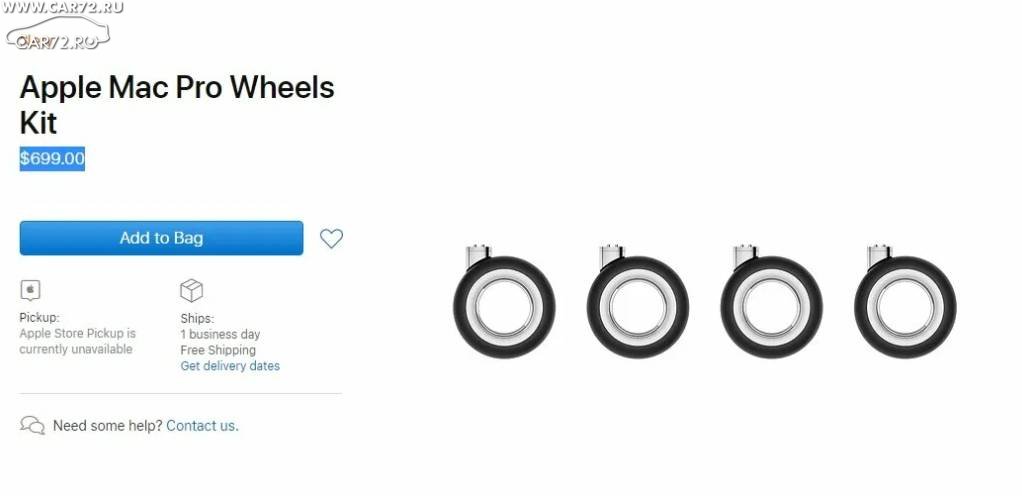
Task: Click the WWW.CAR72.RU watermark text
Action: point(62,7)
